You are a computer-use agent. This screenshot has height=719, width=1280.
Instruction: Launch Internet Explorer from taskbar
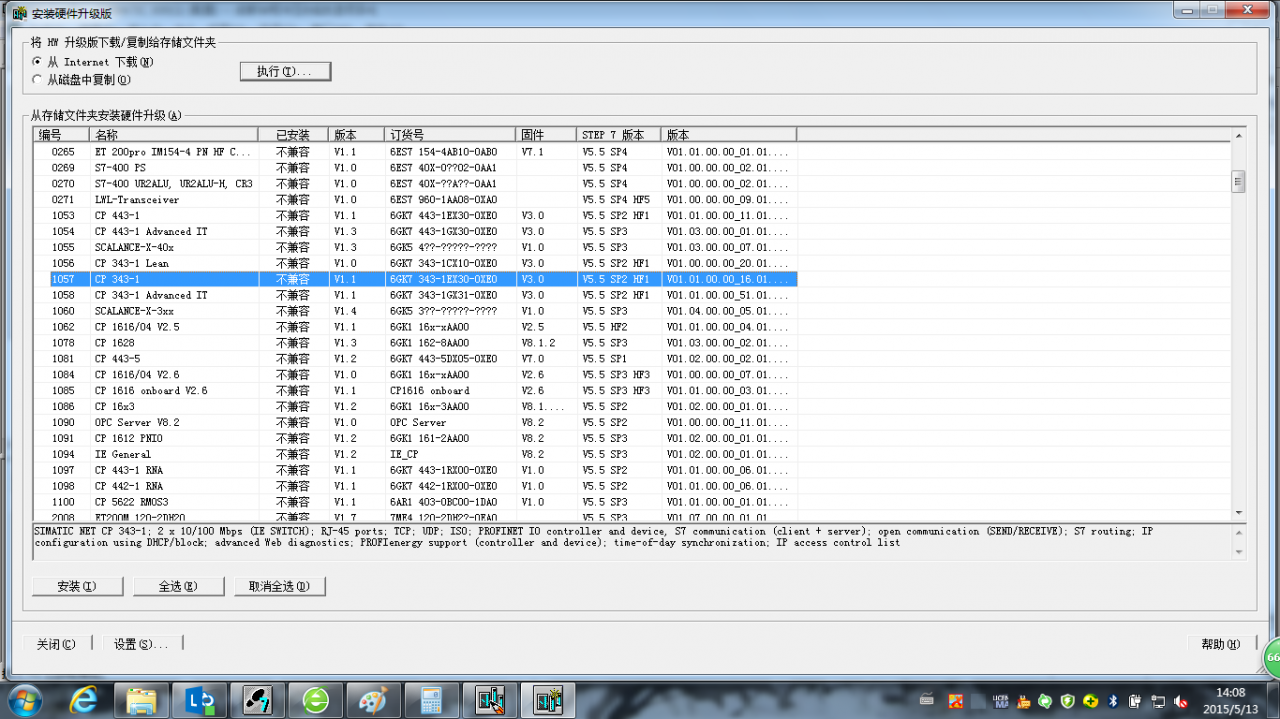coord(84,700)
